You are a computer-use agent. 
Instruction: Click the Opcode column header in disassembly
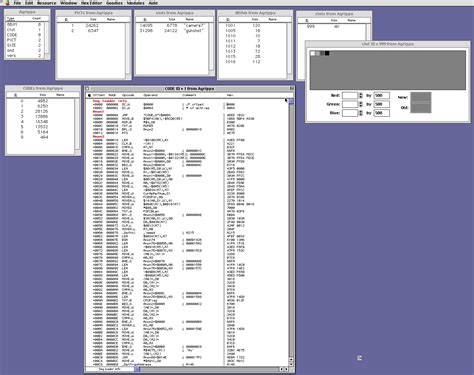[128, 95]
